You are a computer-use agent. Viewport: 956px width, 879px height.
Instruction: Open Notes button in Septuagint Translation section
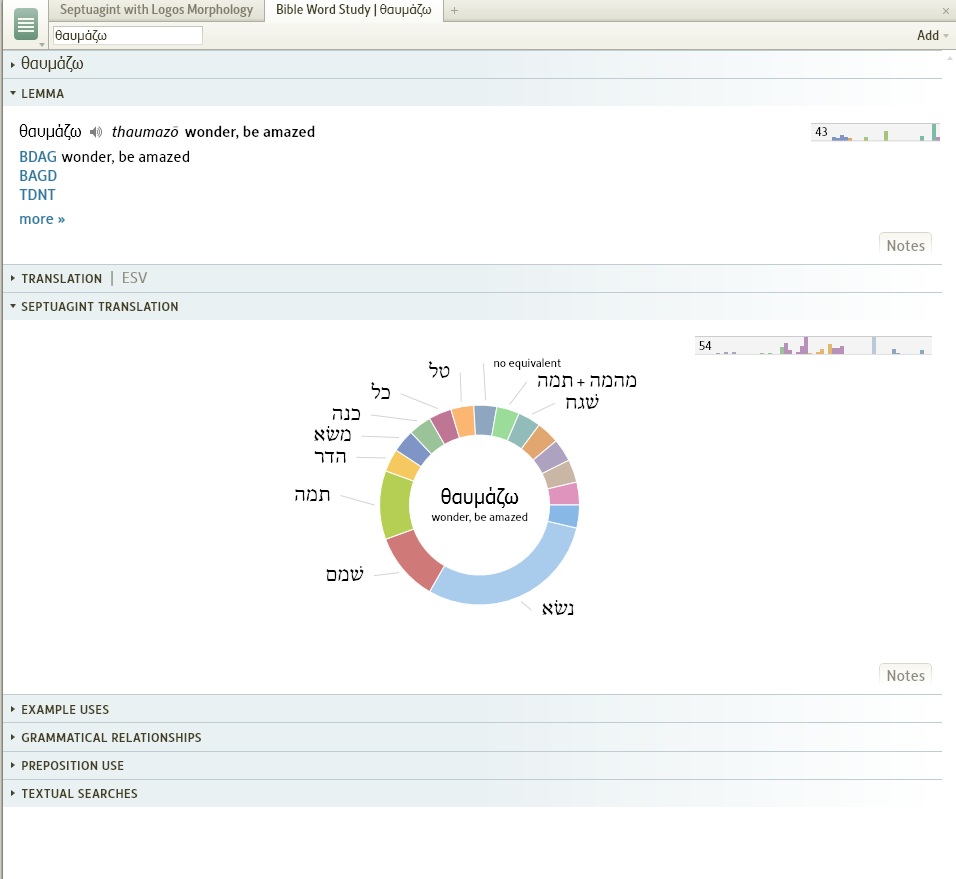905,675
